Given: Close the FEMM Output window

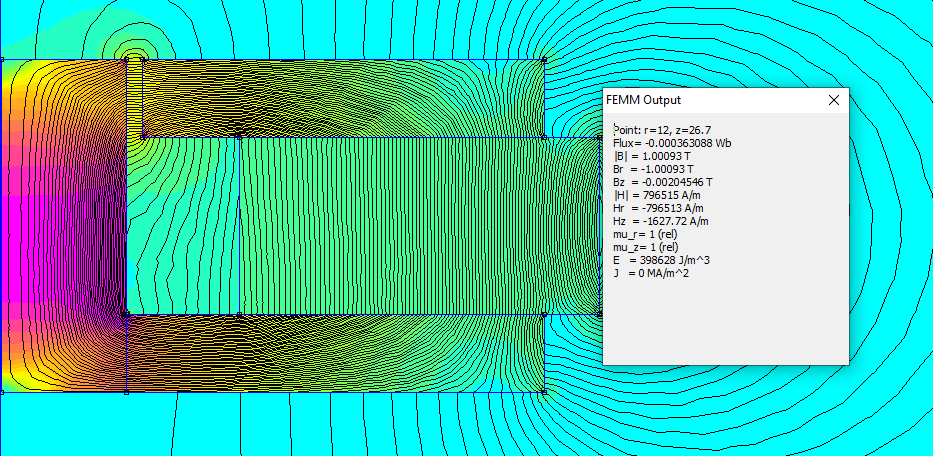Looking at the screenshot, I should (x=834, y=101).
